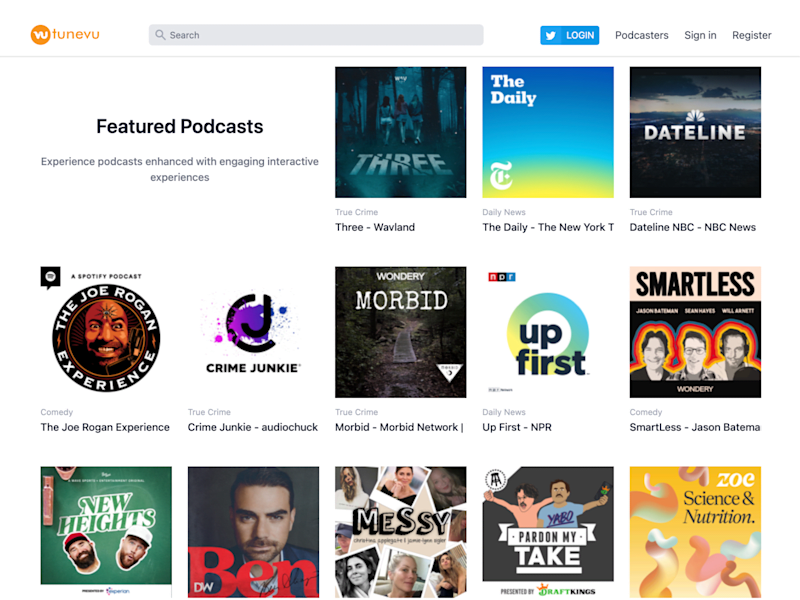Click True Crime label under Morbid

(x=357, y=412)
